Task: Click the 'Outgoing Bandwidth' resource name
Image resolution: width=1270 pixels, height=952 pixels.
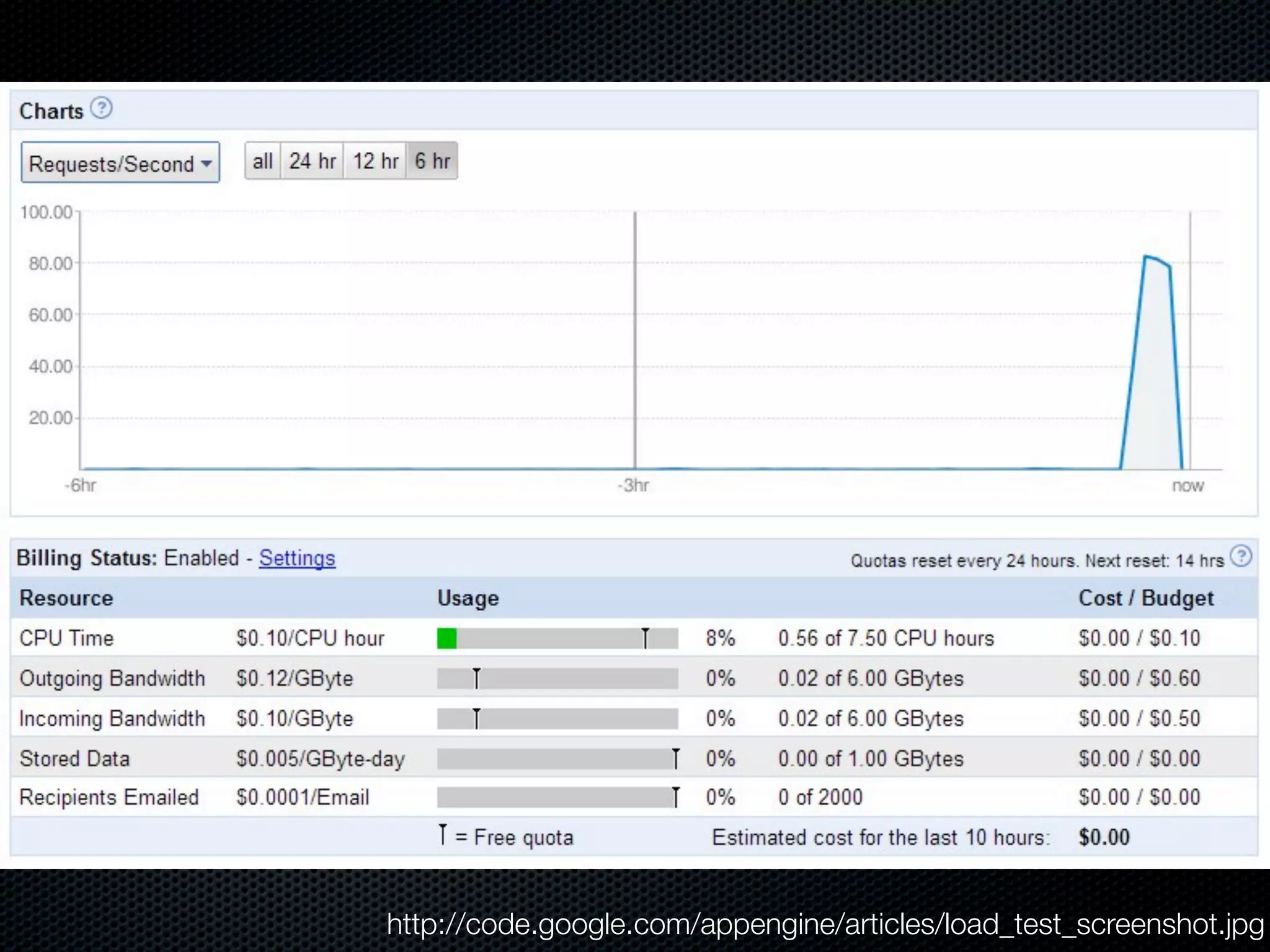Action: point(112,679)
